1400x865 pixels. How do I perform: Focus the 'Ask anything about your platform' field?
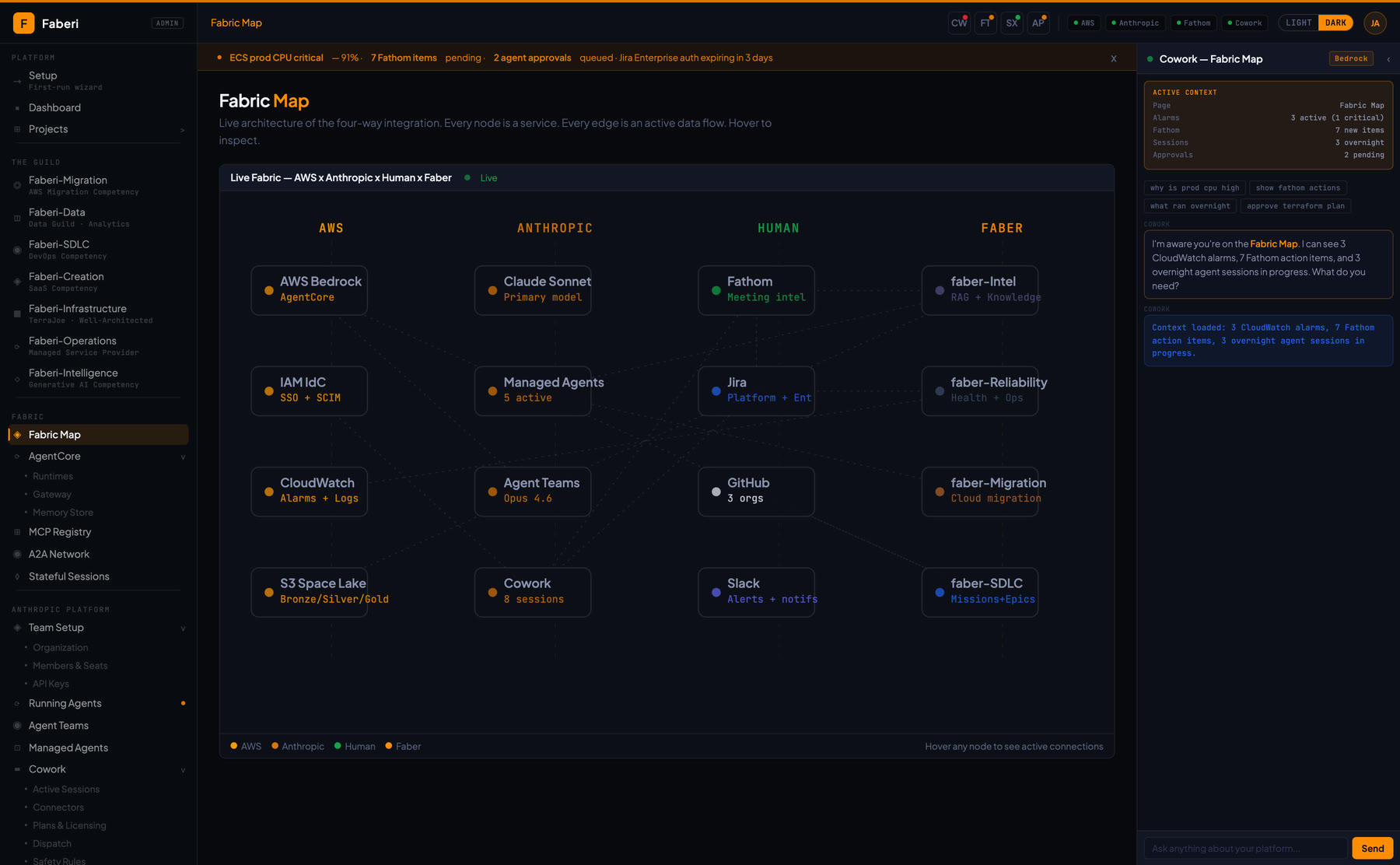pyautogui.click(x=1245, y=849)
